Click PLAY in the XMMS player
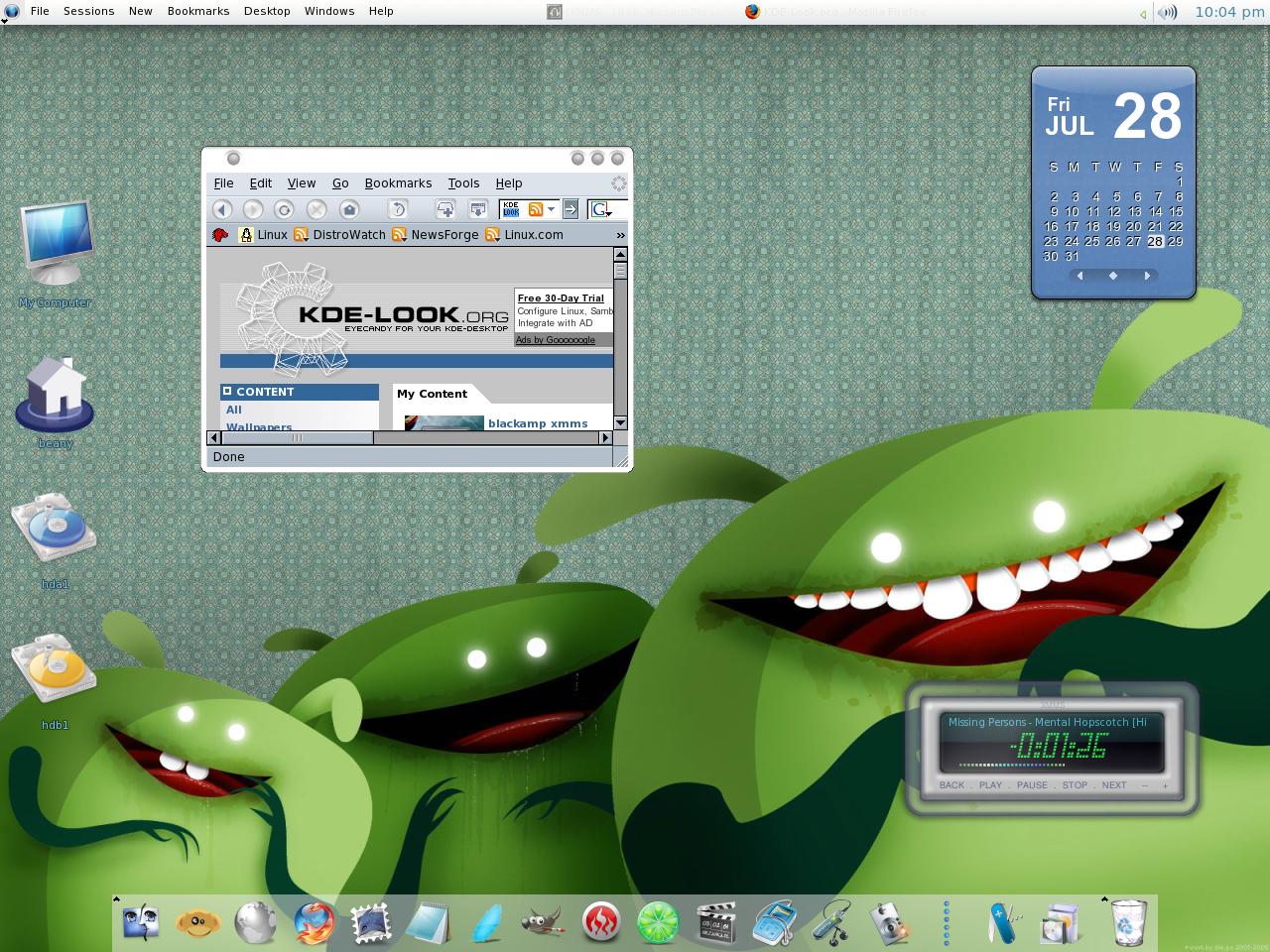Screen dimensions: 1270x952 (990, 785)
